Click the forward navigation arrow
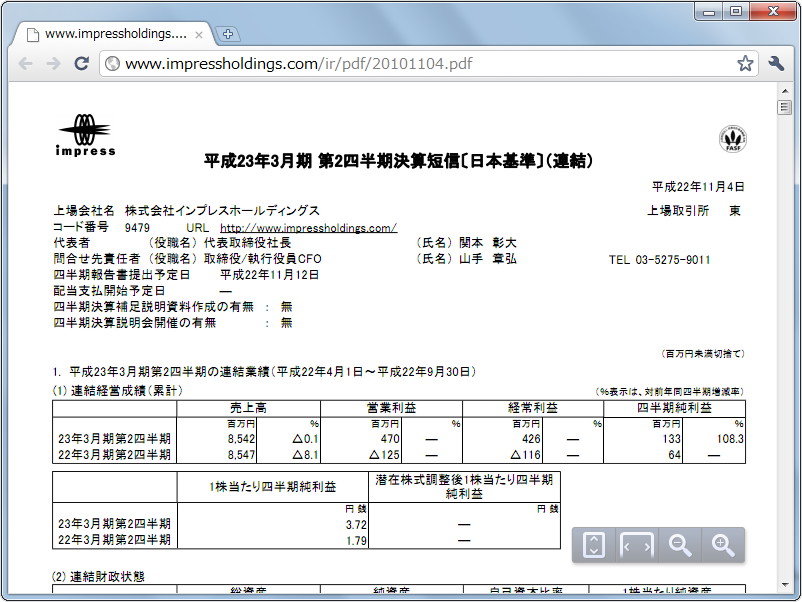This screenshot has width=802, height=602. pos(53,62)
